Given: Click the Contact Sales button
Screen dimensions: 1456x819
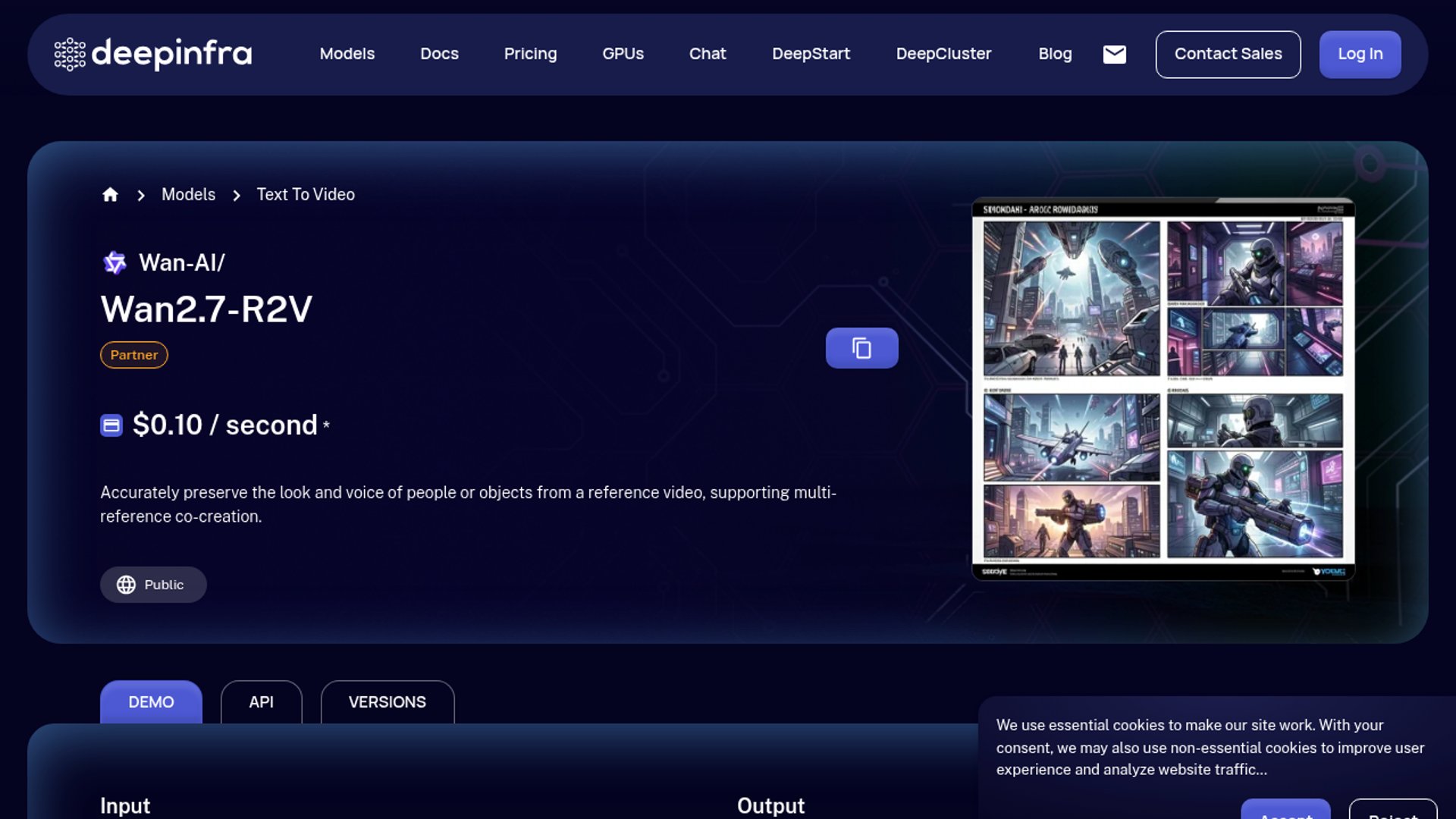Looking at the screenshot, I should tap(1228, 54).
